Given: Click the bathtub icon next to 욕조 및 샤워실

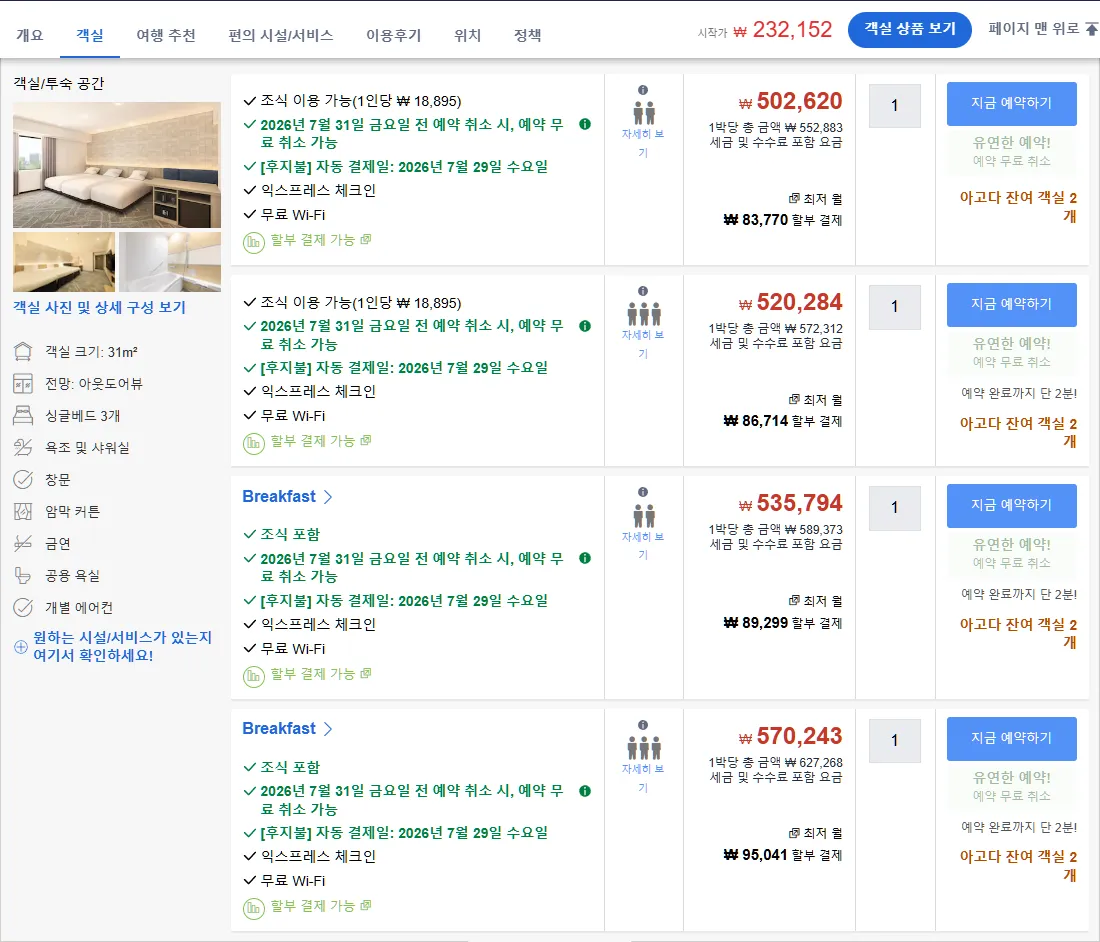Looking at the screenshot, I should click(23, 447).
